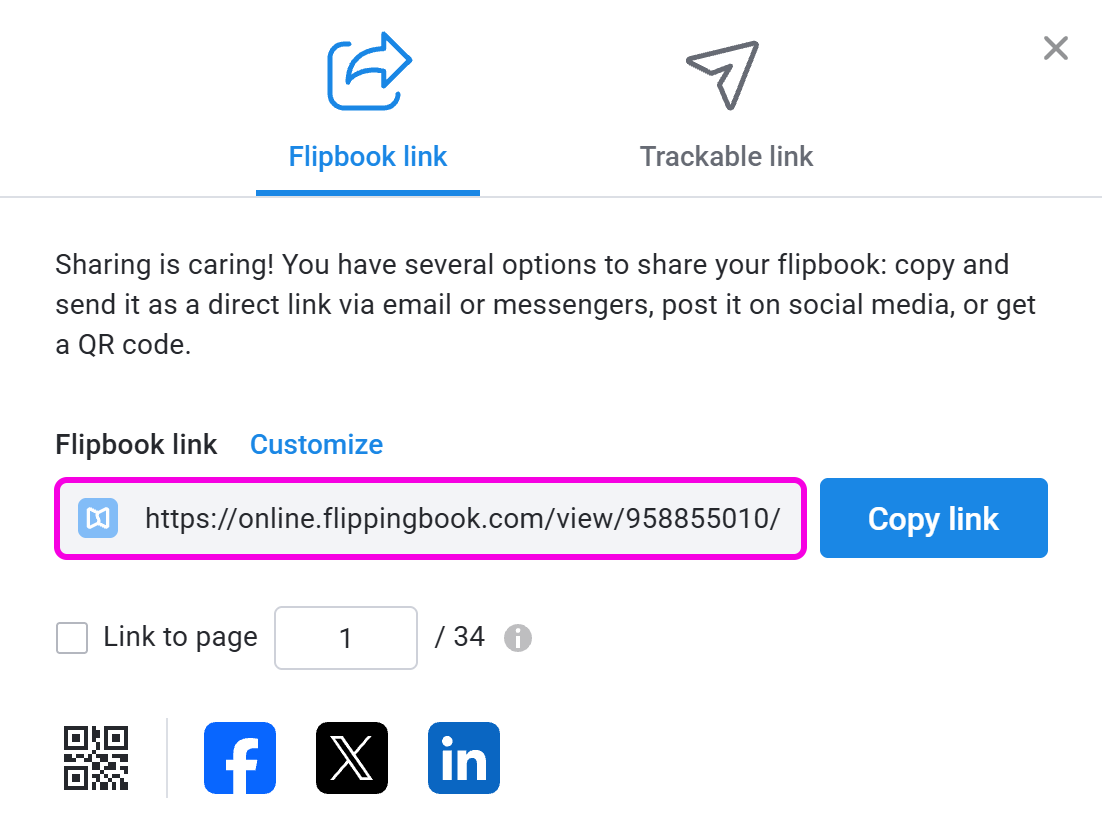Click the flipbook URL text field
This screenshot has height=836, width=1102.
click(460, 518)
